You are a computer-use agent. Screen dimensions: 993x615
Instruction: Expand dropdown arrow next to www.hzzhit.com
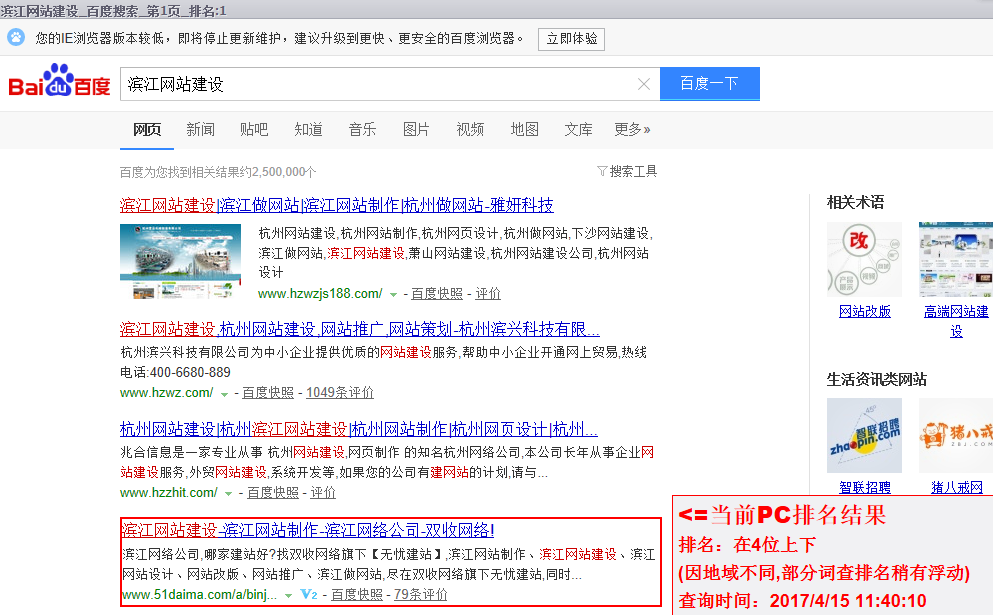pos(228,493)
